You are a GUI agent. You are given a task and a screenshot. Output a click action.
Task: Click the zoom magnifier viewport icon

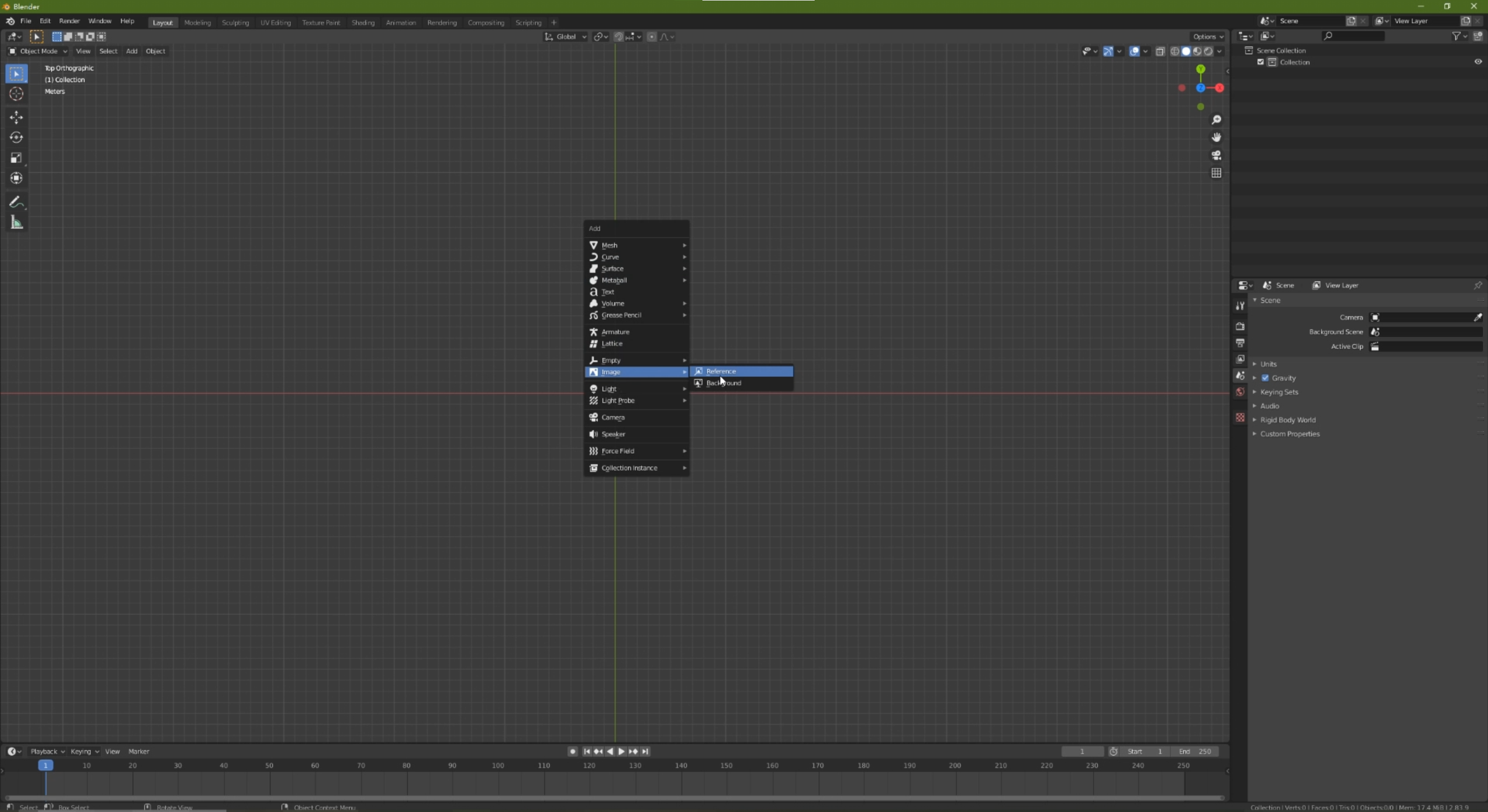coord(1216,120)
